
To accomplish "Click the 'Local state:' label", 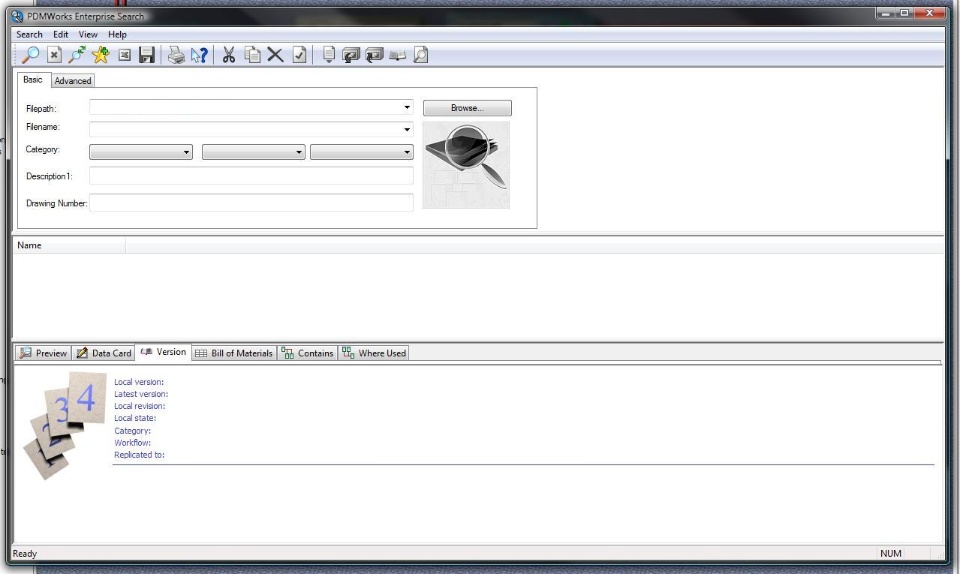I will click(x=135, y=418).
